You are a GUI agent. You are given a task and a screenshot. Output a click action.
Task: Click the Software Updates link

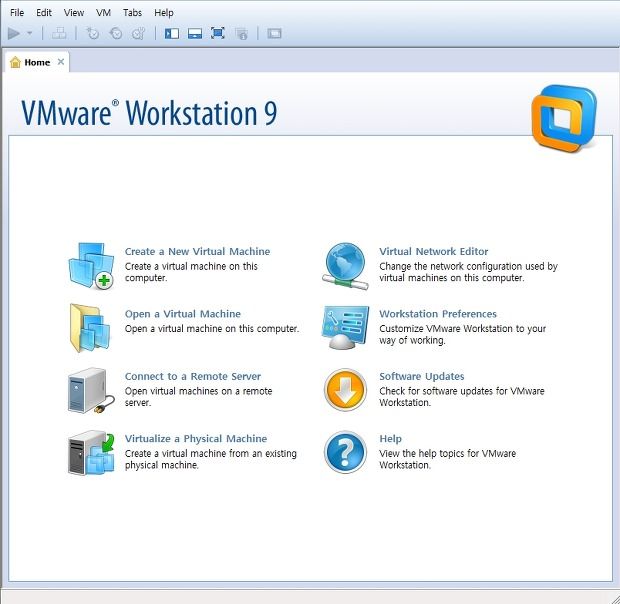[x=422, y=376]
